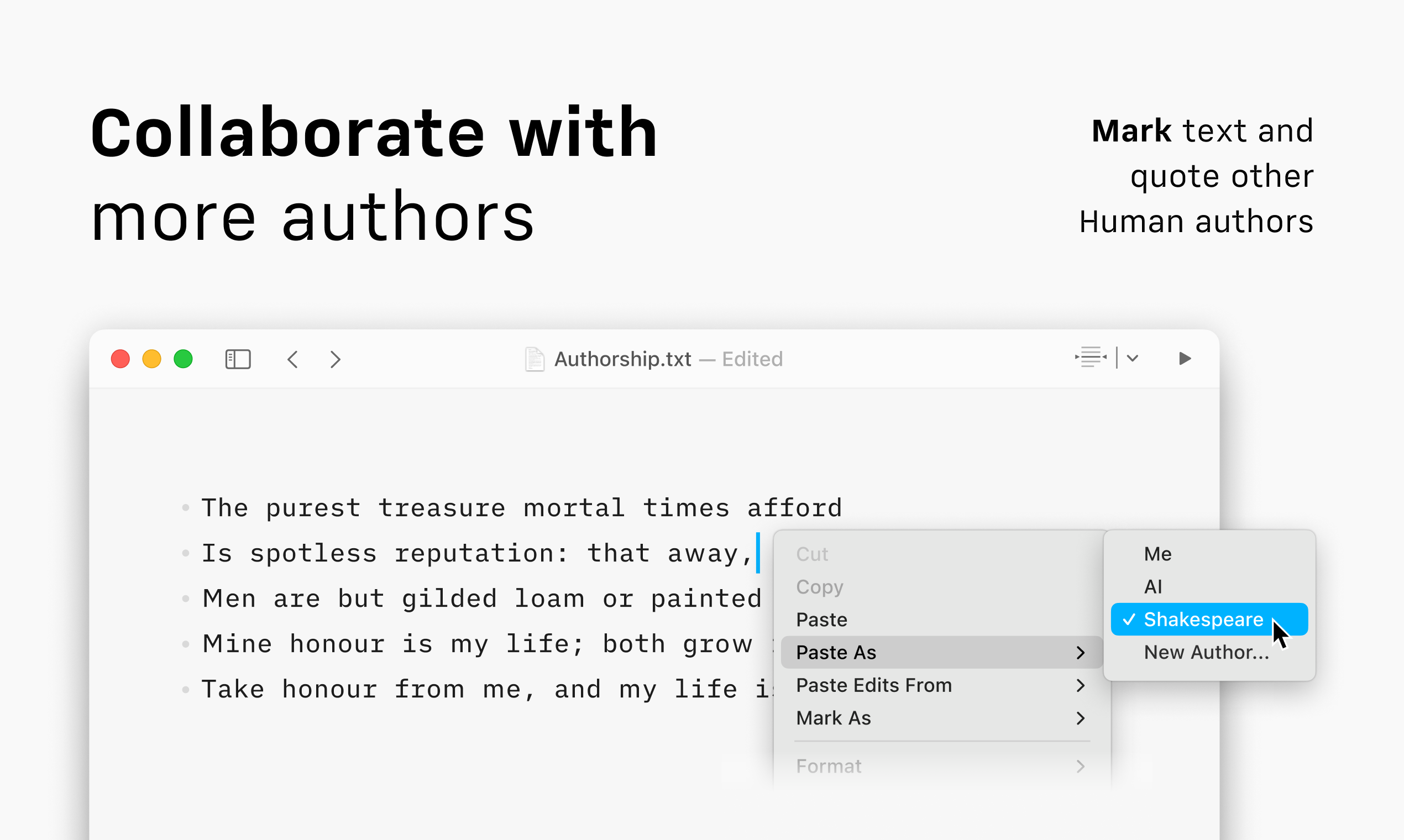Viewport: 1404px width, 840px height.
Task: Click line 'Is spotless reputation: that away,'
Action: point(477,553)
